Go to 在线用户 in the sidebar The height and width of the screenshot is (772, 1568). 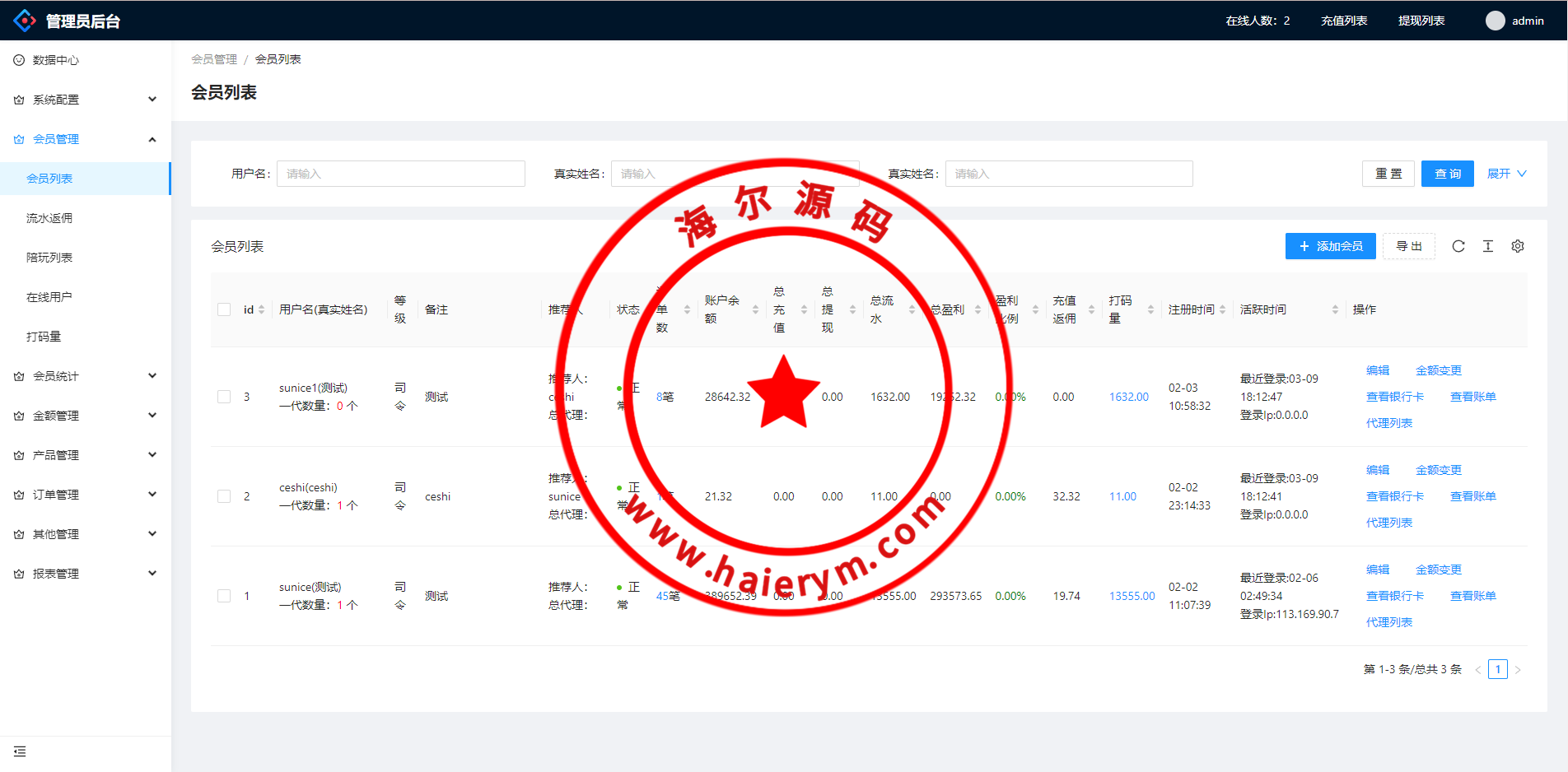[x=49, y=297]
